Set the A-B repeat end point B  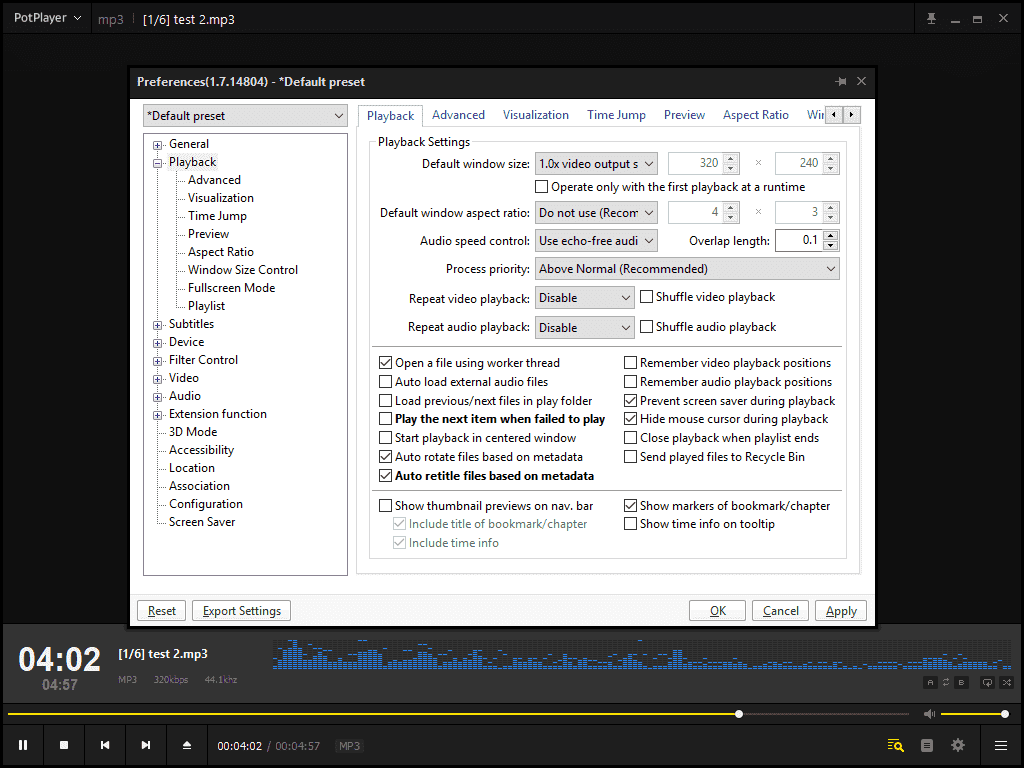(961, 682)
